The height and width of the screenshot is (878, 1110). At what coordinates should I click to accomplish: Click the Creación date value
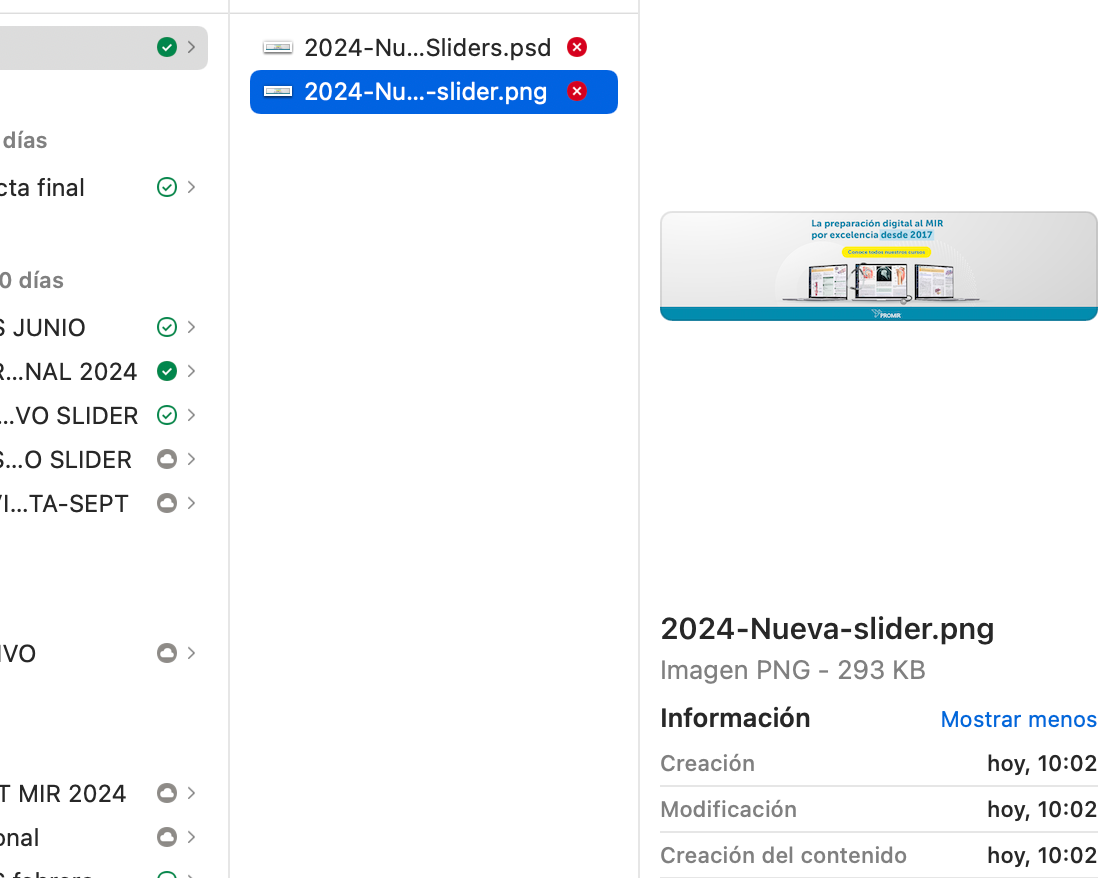point(1042,763)
